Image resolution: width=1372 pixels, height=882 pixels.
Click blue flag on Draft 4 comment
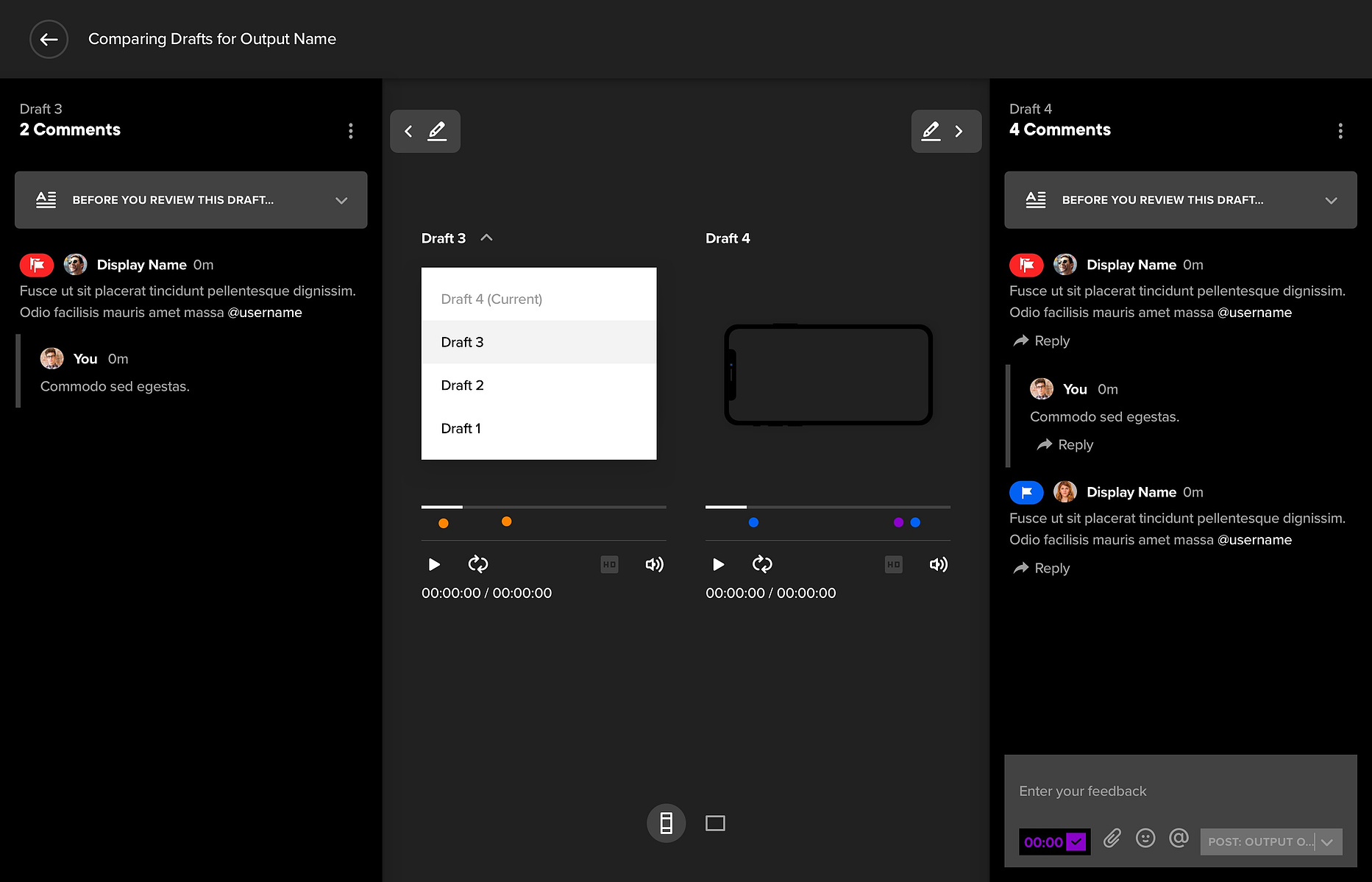pyautogui.click(x=1026, y=492)
